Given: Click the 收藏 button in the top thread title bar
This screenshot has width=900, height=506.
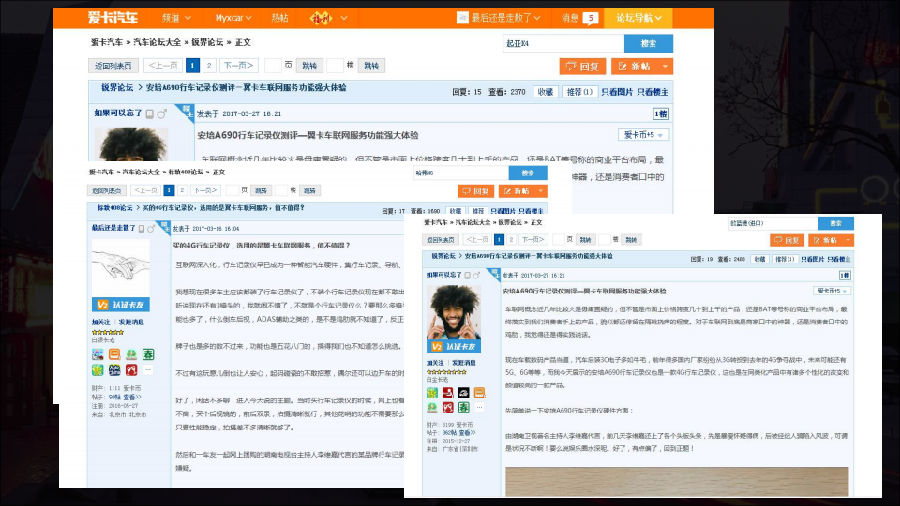Looking at the screenshot, I should (545, 91).
